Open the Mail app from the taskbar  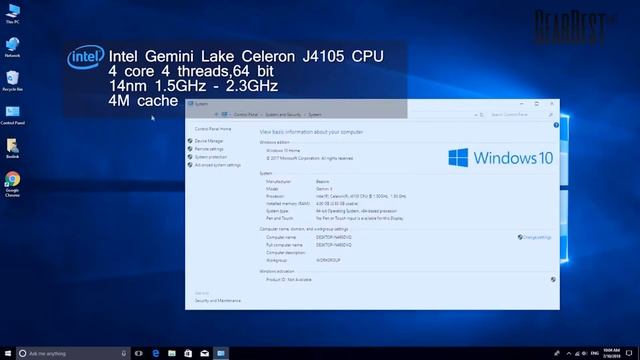point(204,353)
